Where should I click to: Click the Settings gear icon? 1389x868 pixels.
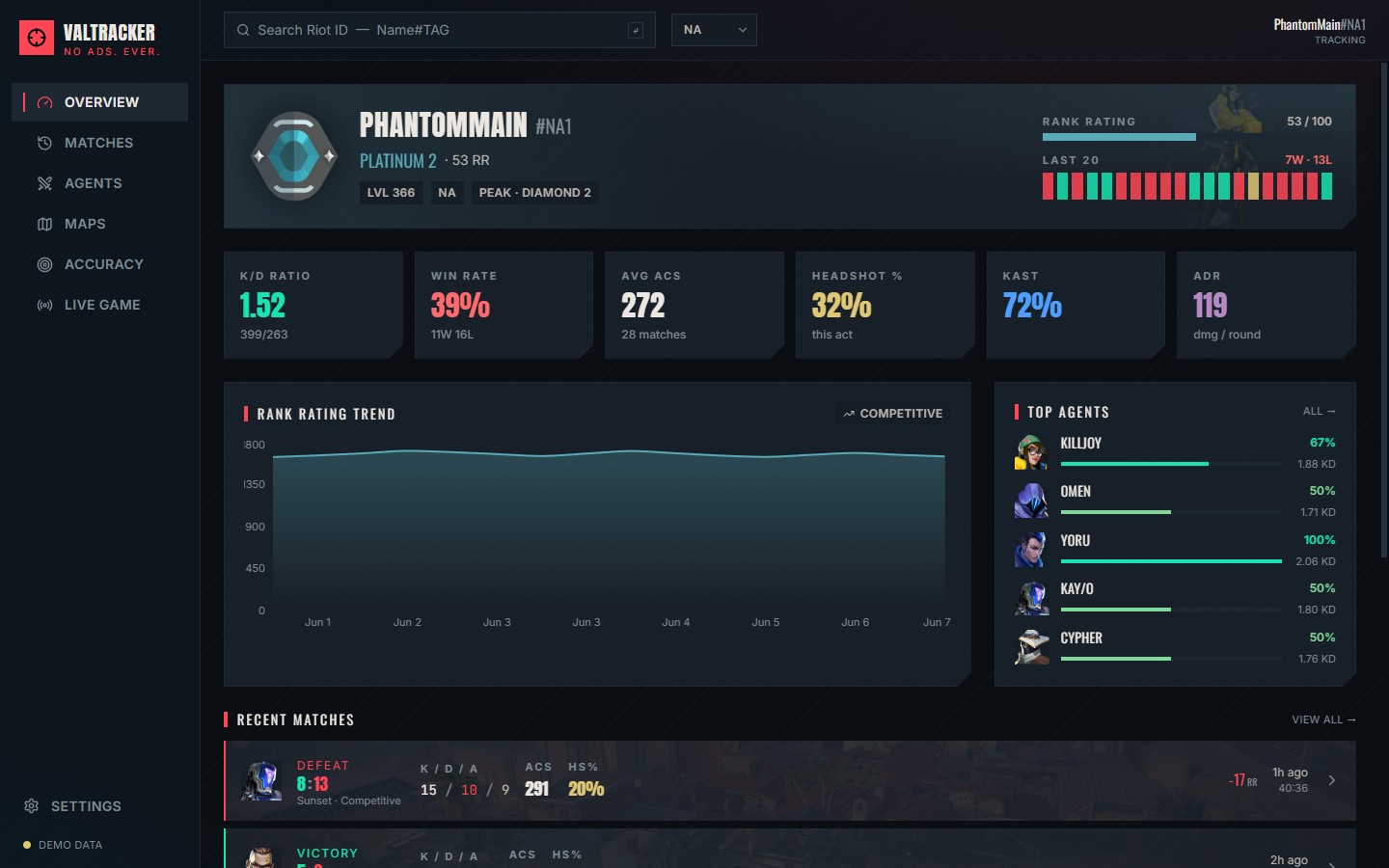31,805
